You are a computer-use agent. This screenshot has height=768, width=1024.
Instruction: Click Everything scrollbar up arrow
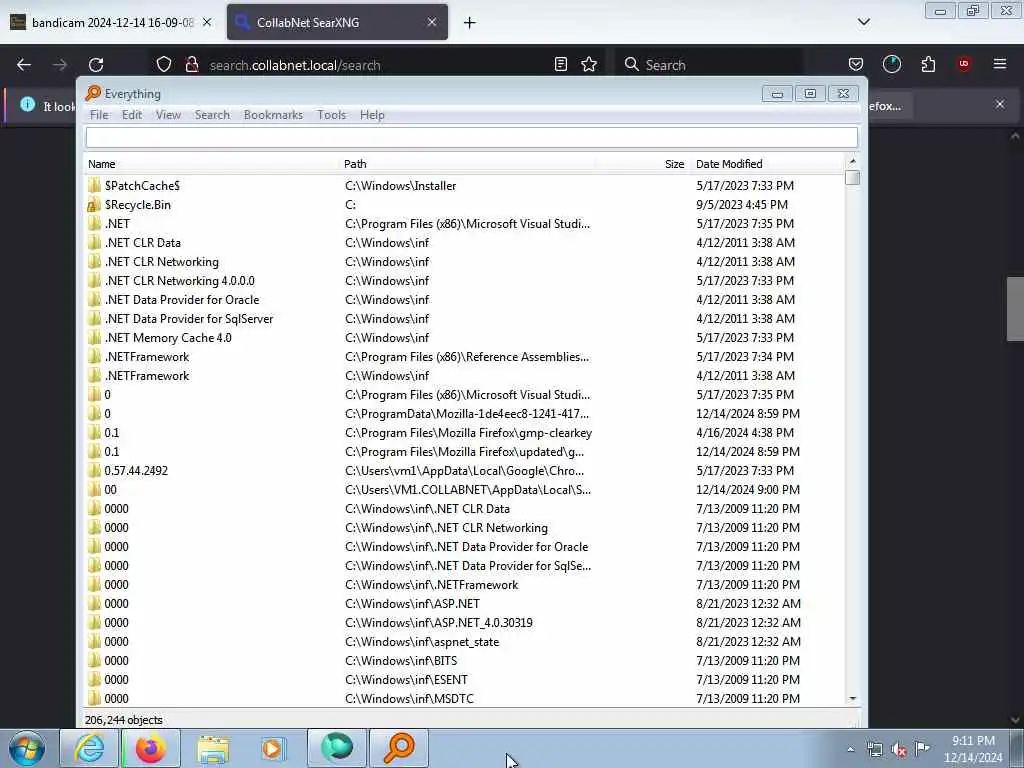click(x=852, y=161)
